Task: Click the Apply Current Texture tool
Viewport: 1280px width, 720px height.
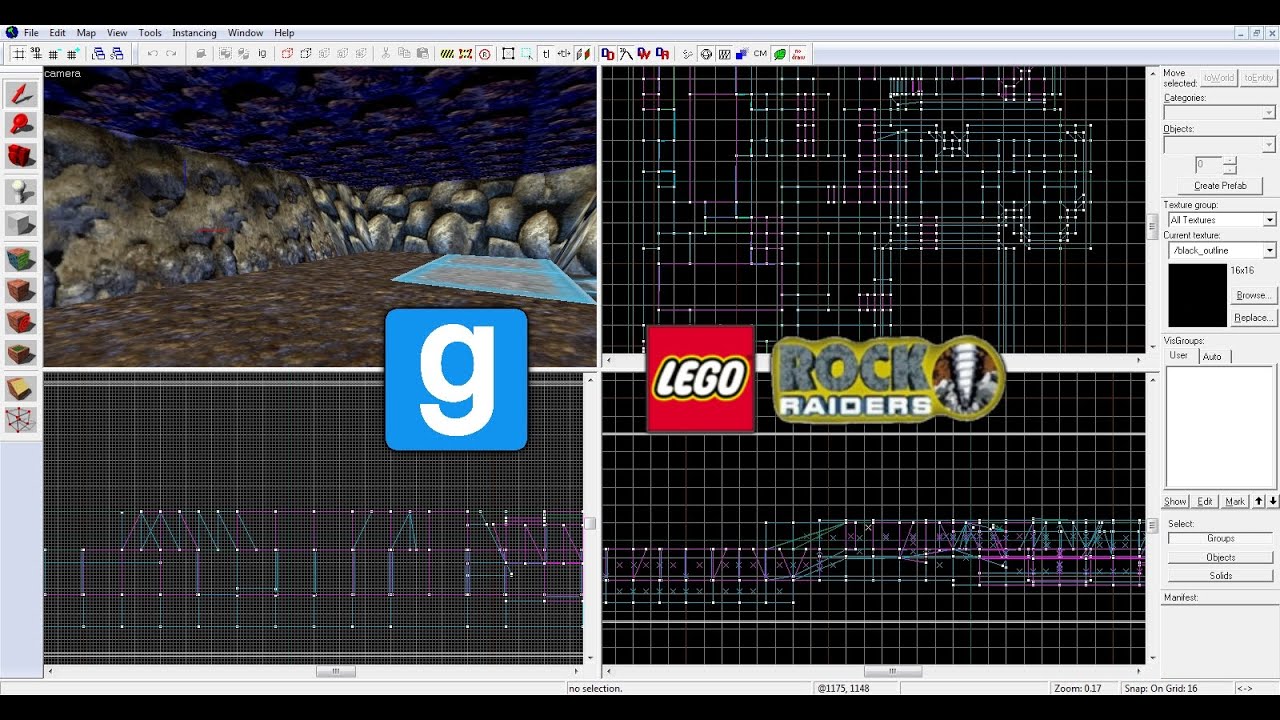Action: [21, 290]
